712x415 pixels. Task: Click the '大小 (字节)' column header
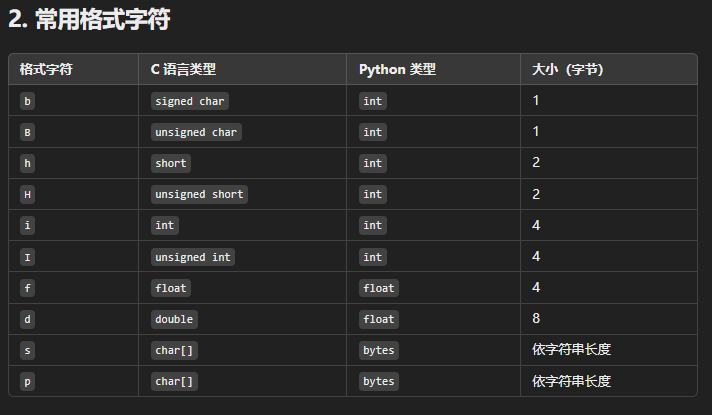pos(568,69)
